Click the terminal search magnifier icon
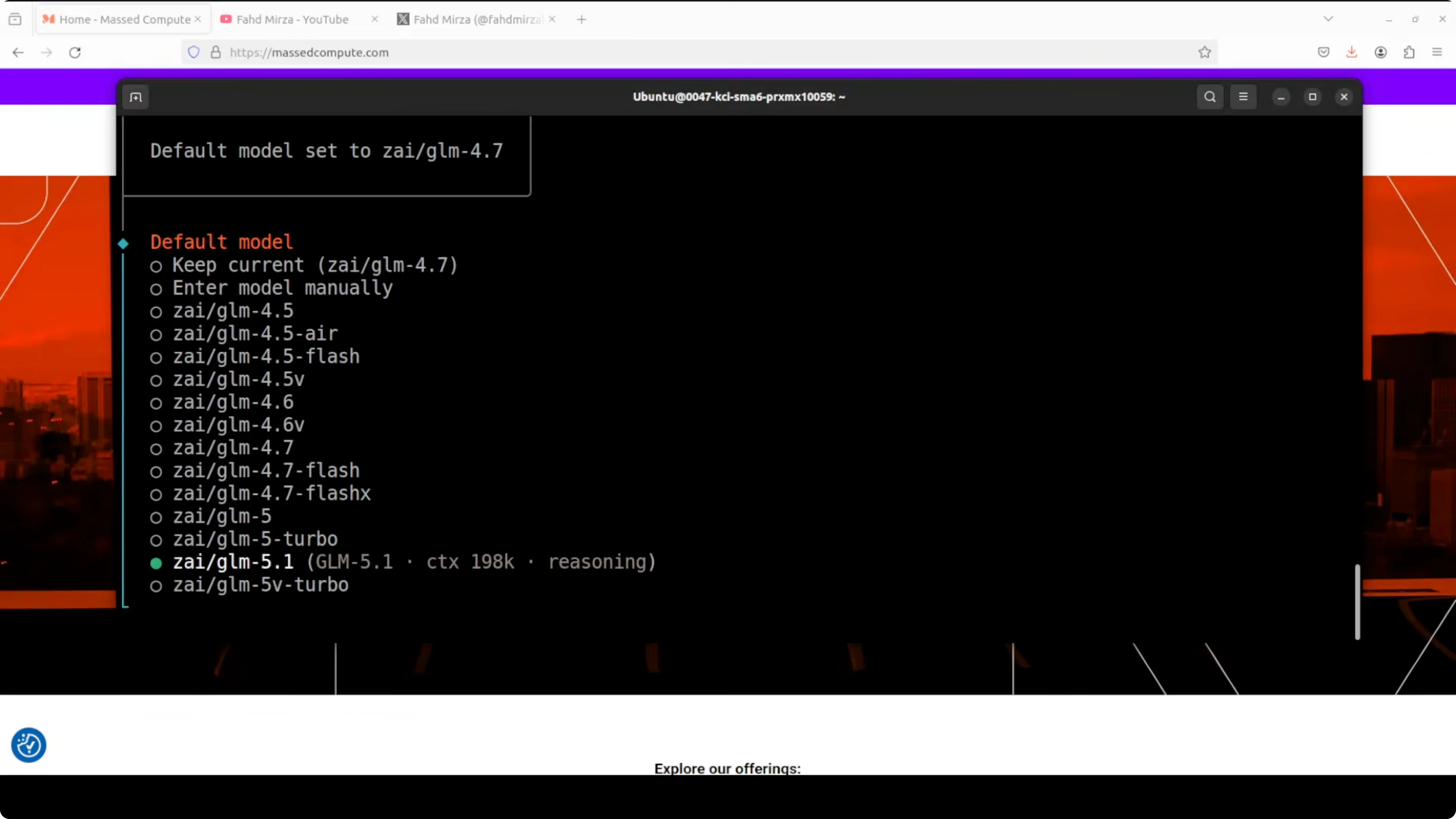This screenshot has height=819, width=1456. point(1210,97)
